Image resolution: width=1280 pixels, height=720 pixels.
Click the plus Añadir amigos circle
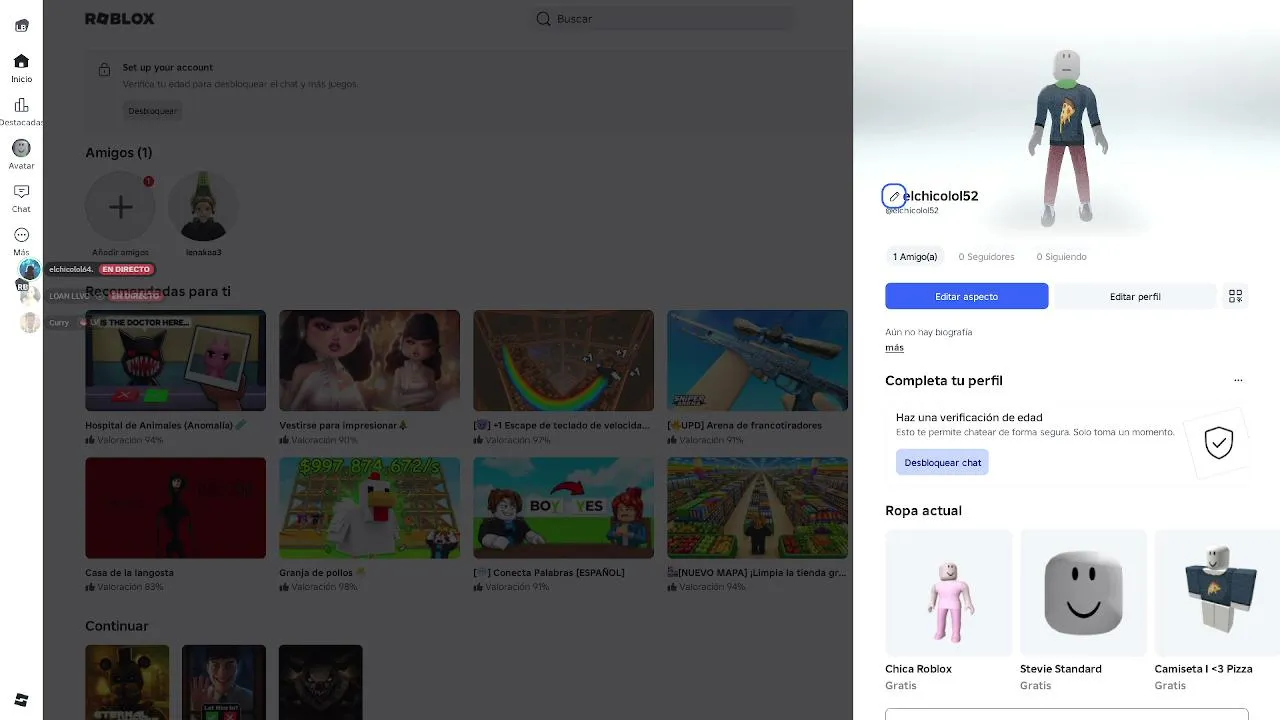(x=120, y=207)
